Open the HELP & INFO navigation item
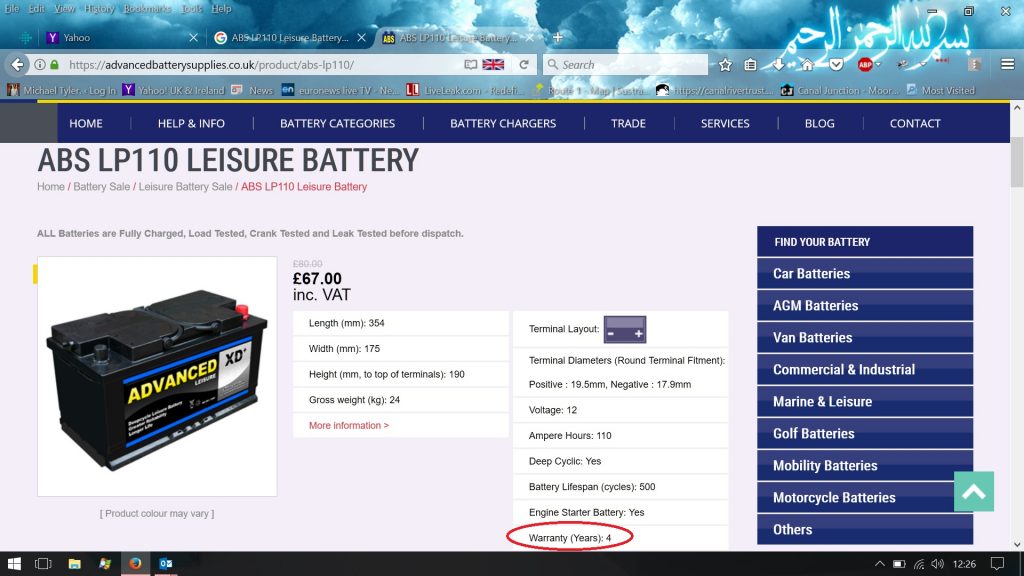 coord(191,123)
